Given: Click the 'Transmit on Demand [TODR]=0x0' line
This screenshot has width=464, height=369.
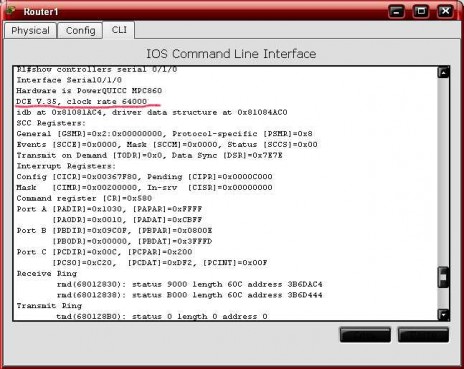Looking at the screenshot, I should pyautogui.click(x=149, y=155).
